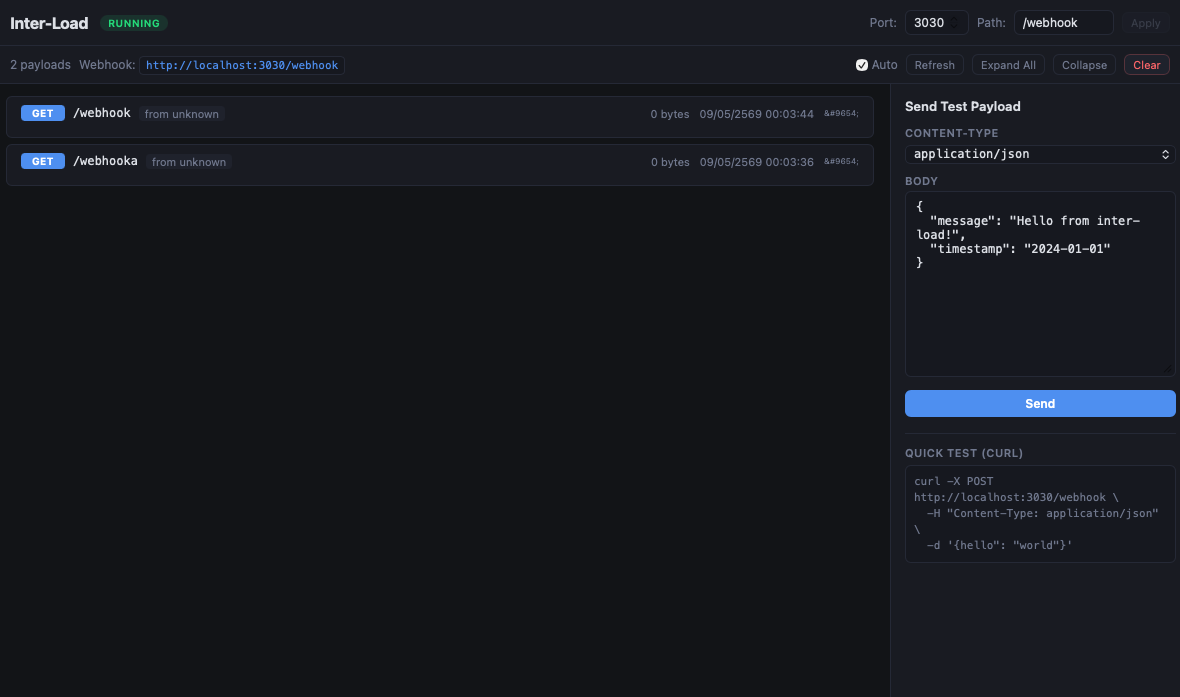Click the 09/05/2569 00:03:36 timestamp
Viewport: 1180px width, 697px height.
point(756,163)
